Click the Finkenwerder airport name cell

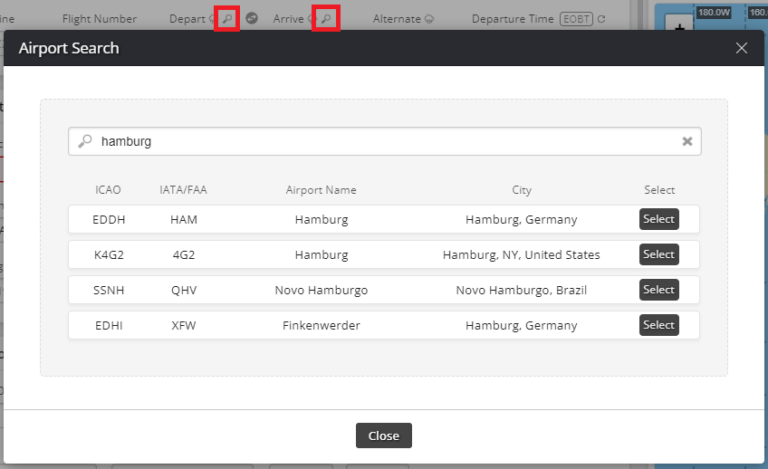click(x=321, y=325)
